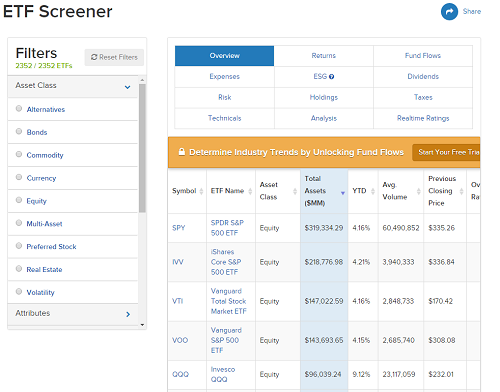Click Start Your Free Trial button
The height and width of the screenshot is (392, 500).
(x=446, y=152)
